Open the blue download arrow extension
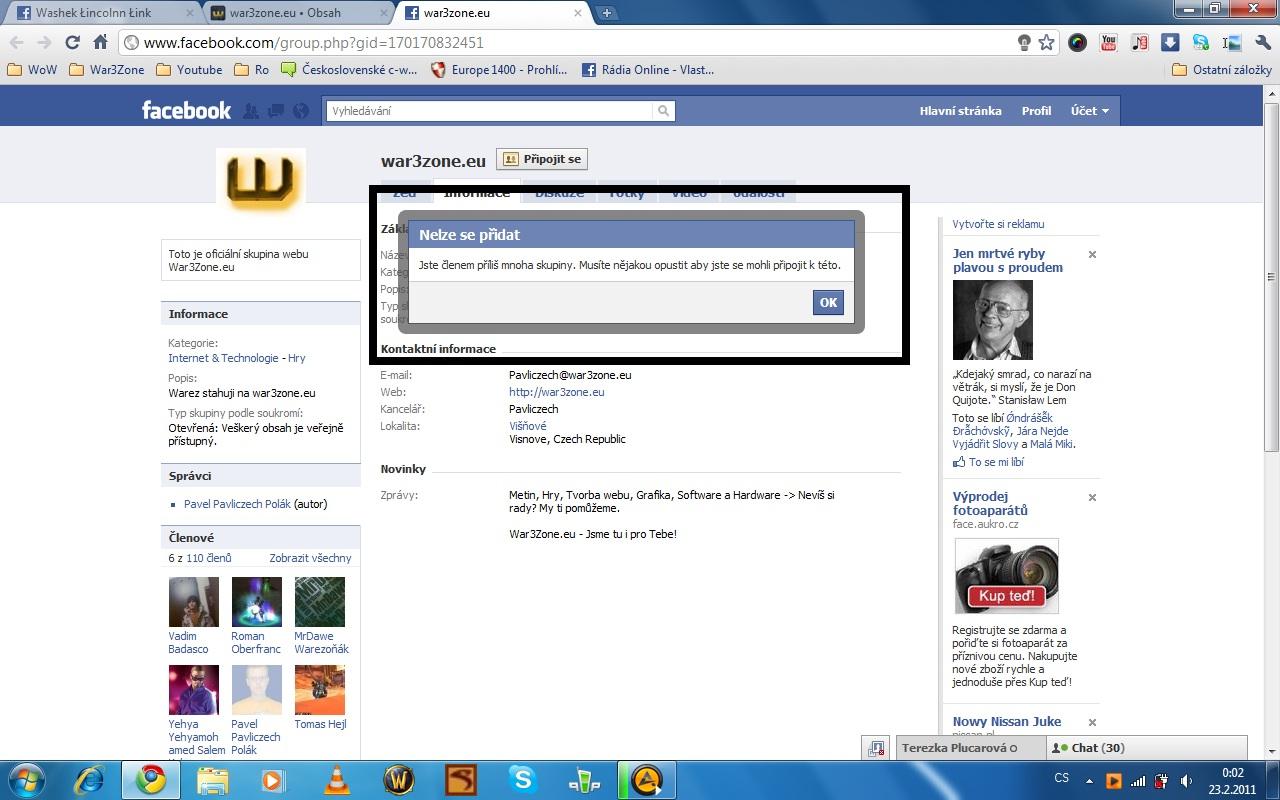Screen dimensions: 1280x800 (1170, 43)
